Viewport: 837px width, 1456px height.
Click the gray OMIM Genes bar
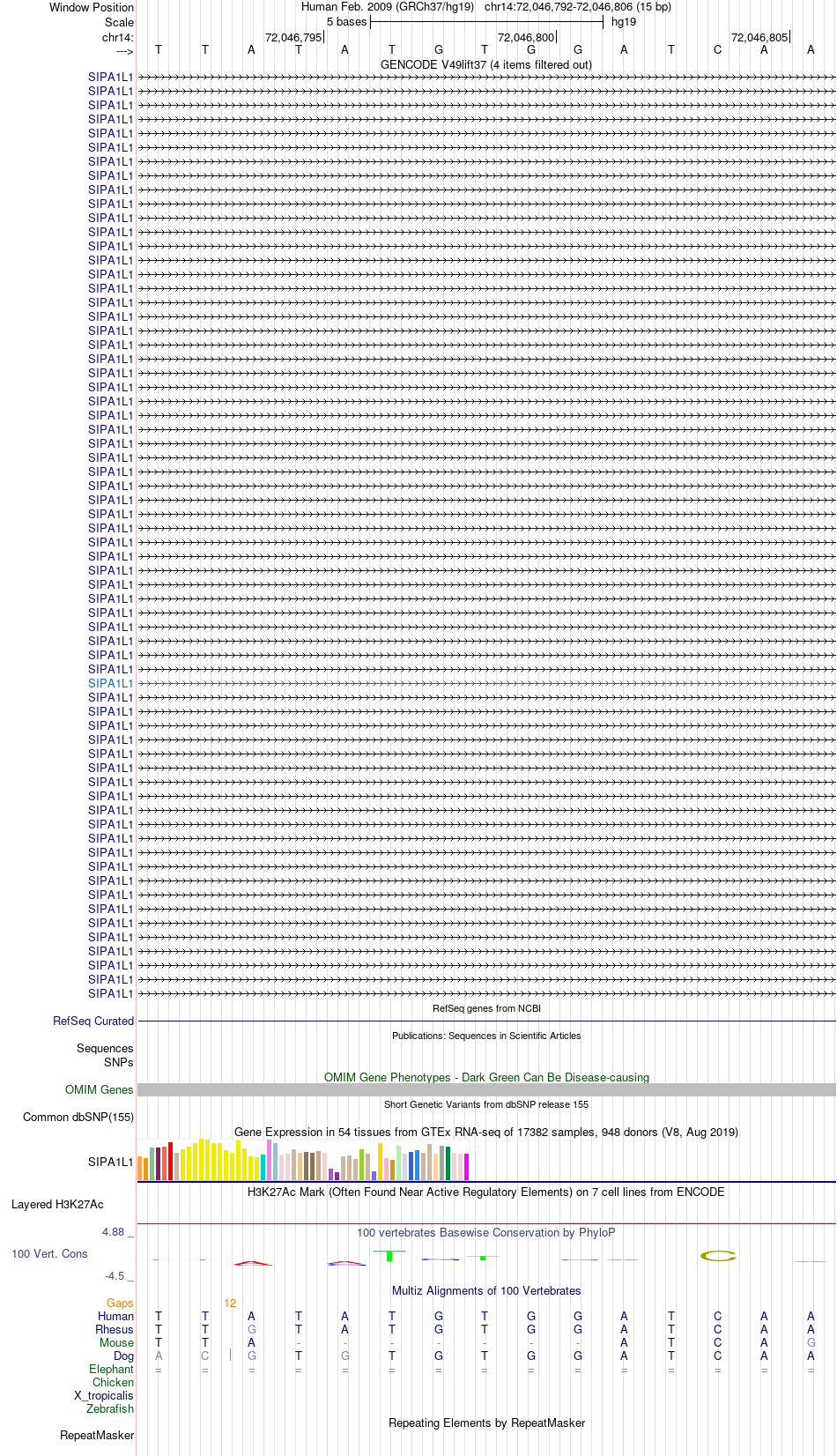[486, 1090]
